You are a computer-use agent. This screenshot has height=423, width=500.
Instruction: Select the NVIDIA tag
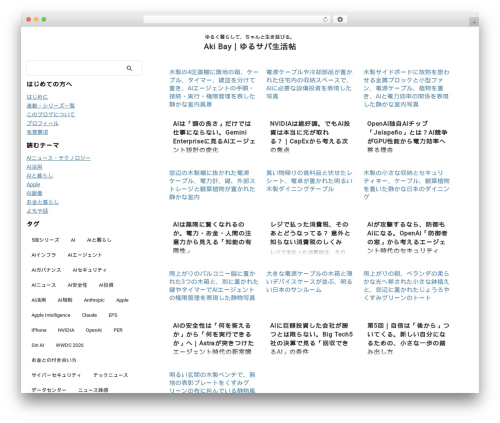coord(66,330)
